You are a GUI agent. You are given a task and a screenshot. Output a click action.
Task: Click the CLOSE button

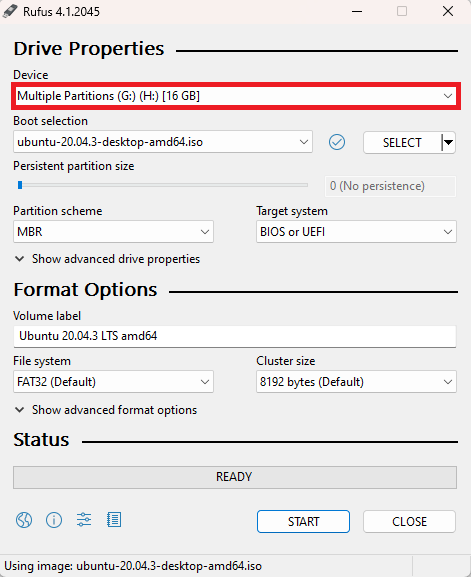click(409, 521)
